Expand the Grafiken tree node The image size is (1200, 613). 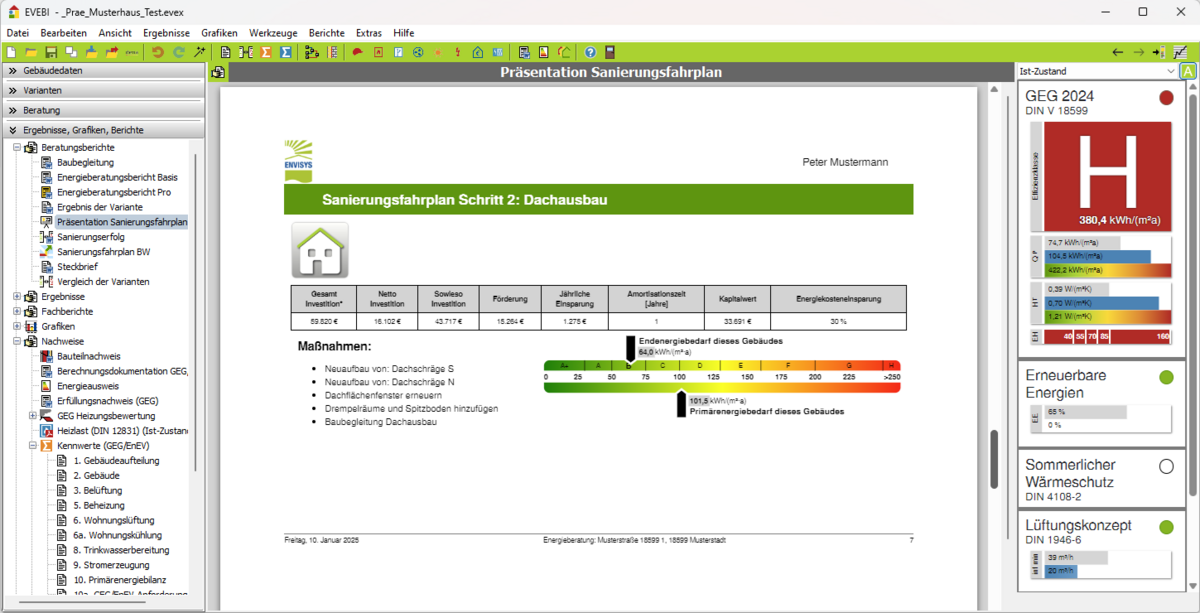[x=17, y=327]
